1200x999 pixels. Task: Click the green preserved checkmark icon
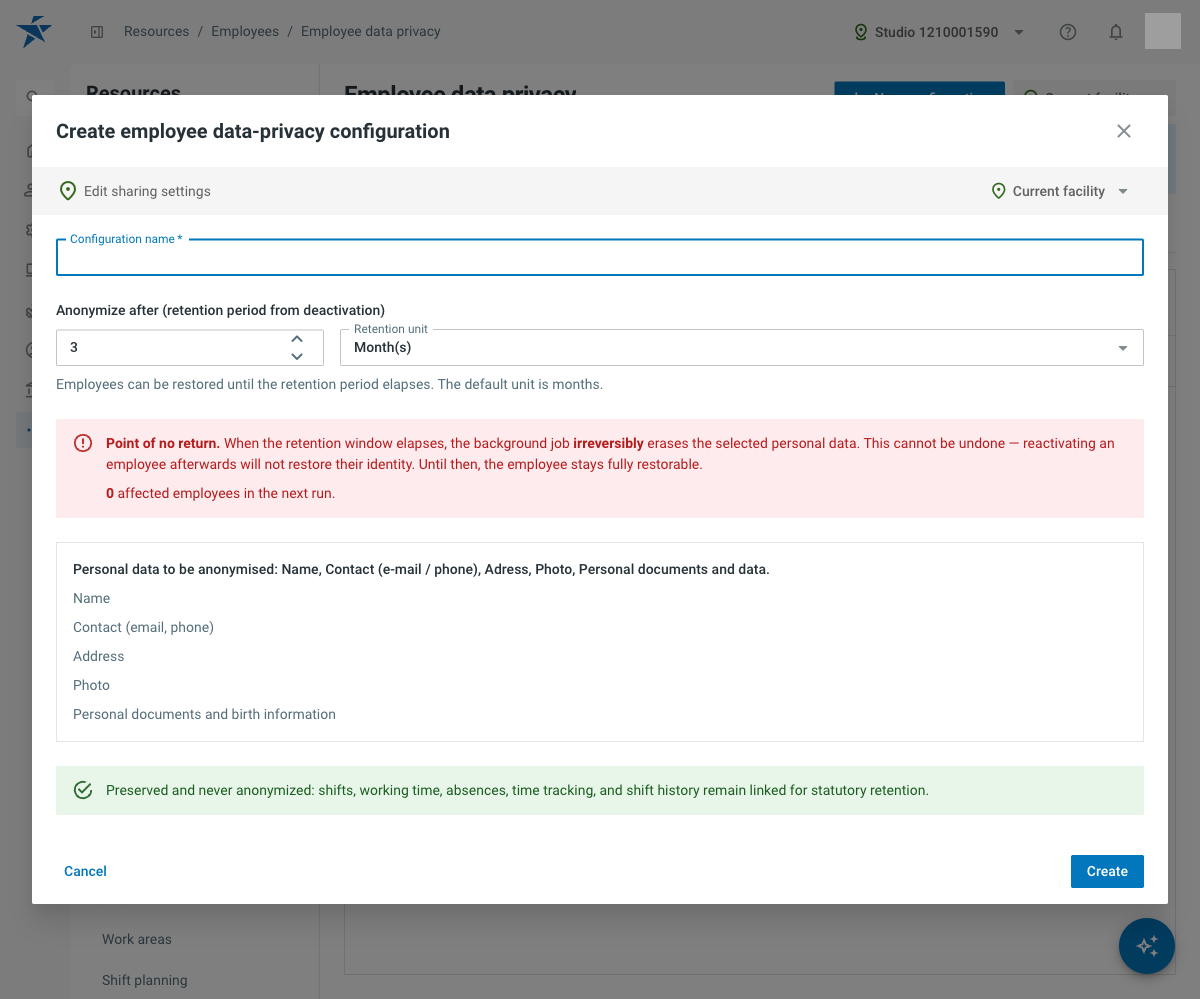pyautogui.click(x=84, y=790)
